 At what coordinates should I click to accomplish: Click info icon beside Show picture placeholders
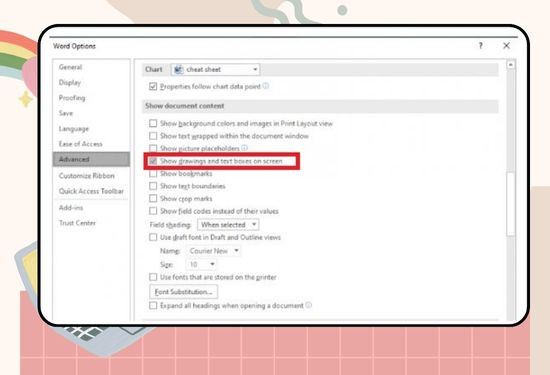coord(244,148)
